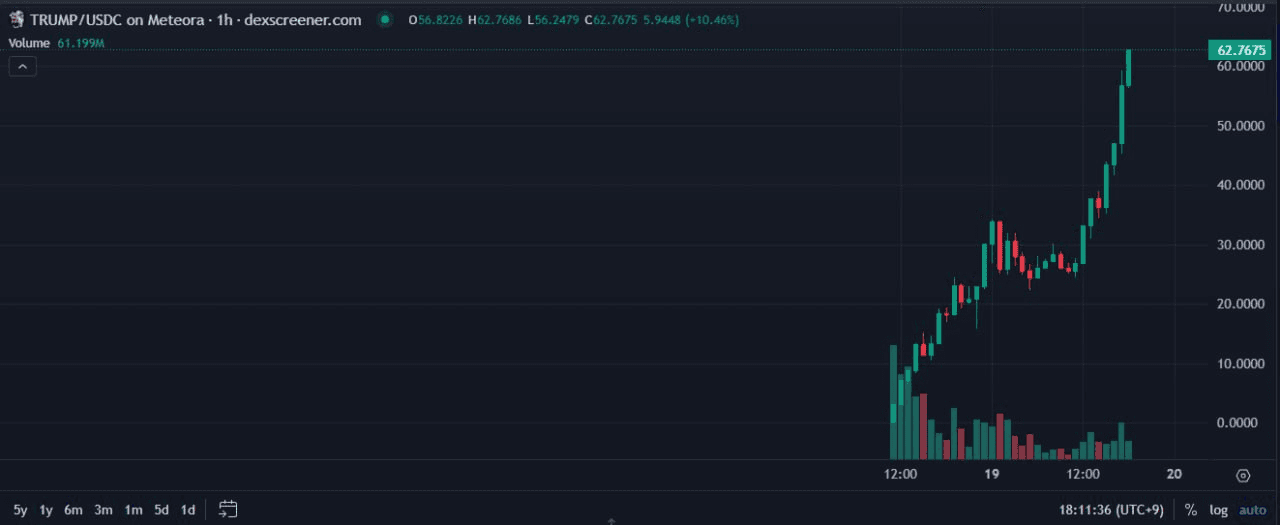
Task: Click the latest tall green candle
Action: coord(1129,68)
